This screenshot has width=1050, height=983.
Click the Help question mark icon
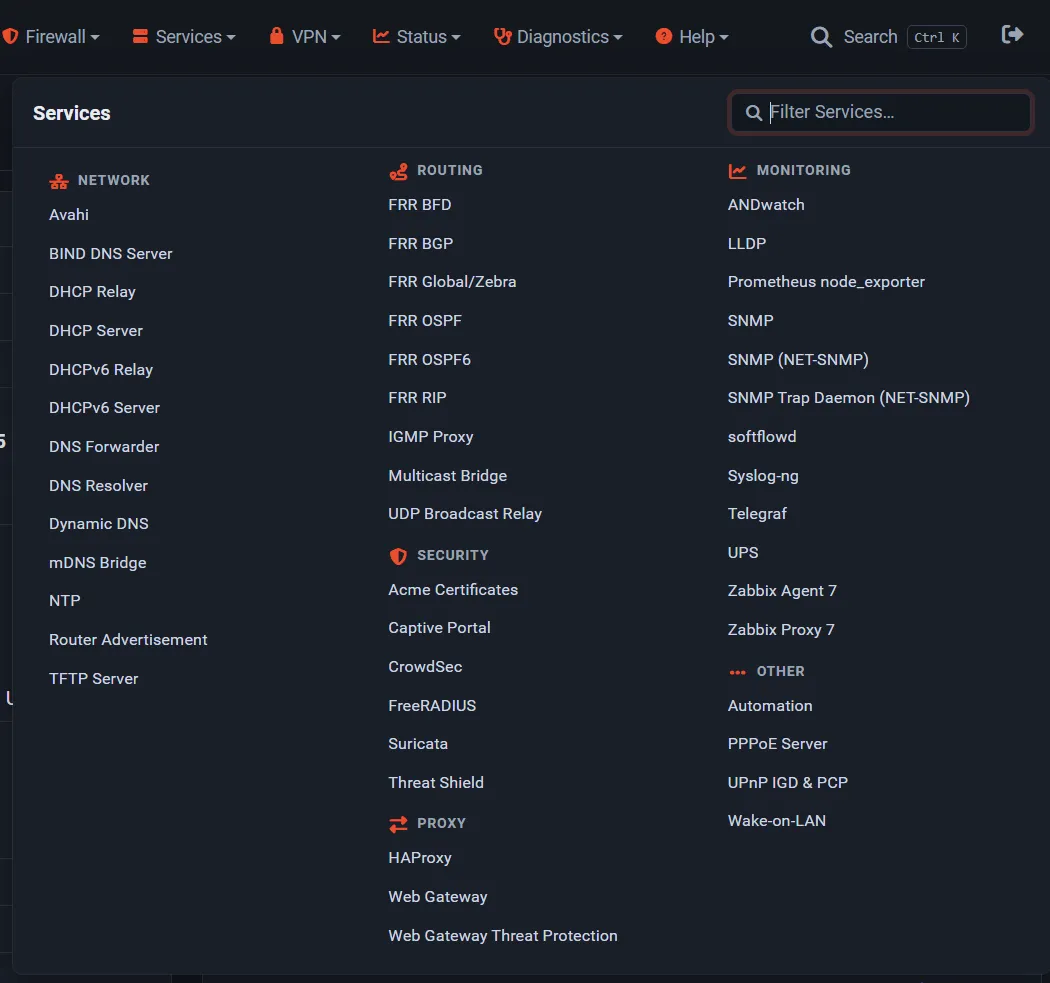click(x=664, y=36)
